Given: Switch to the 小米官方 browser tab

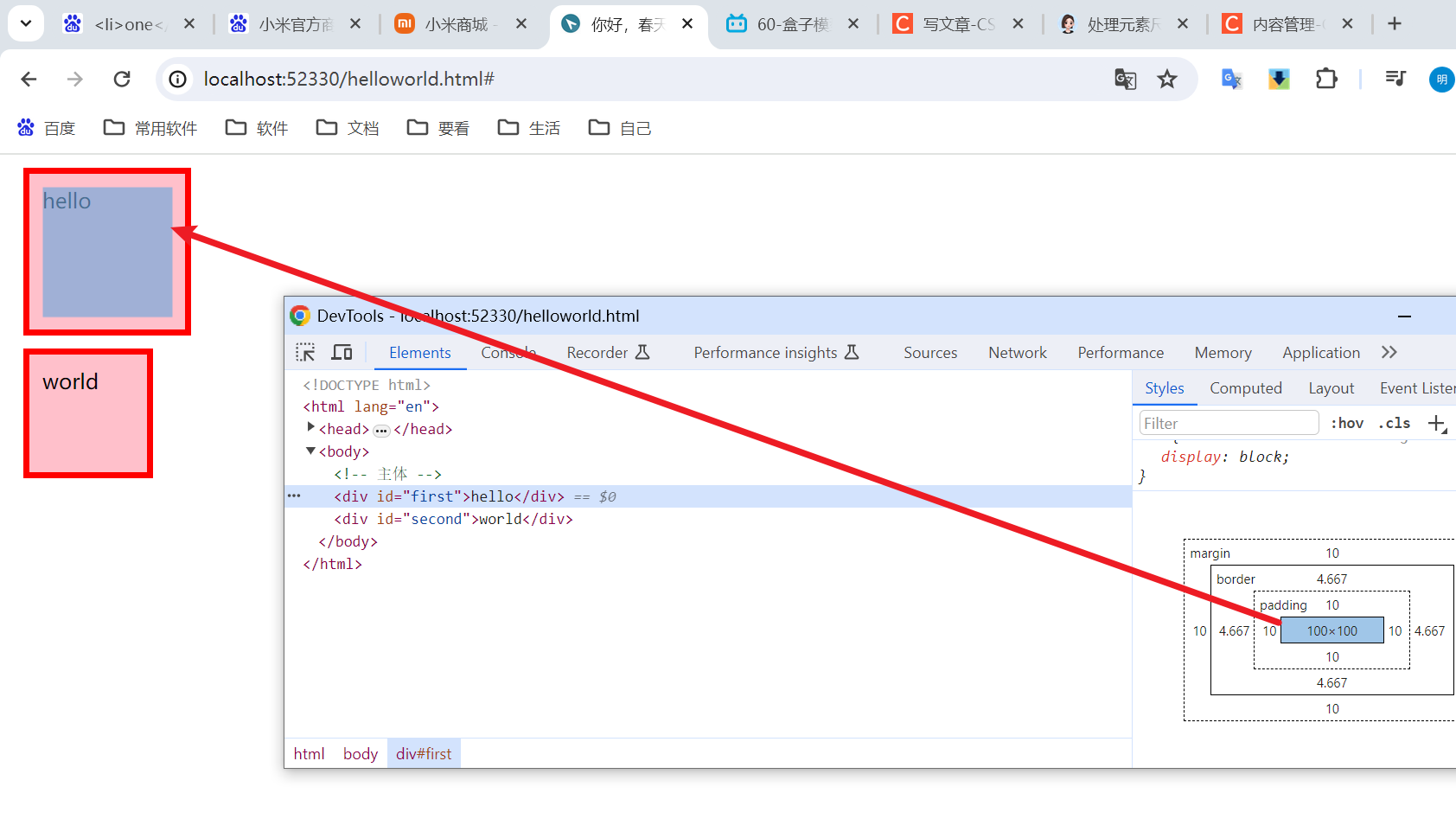Looking at the screenshot, I should click(296, 24).
